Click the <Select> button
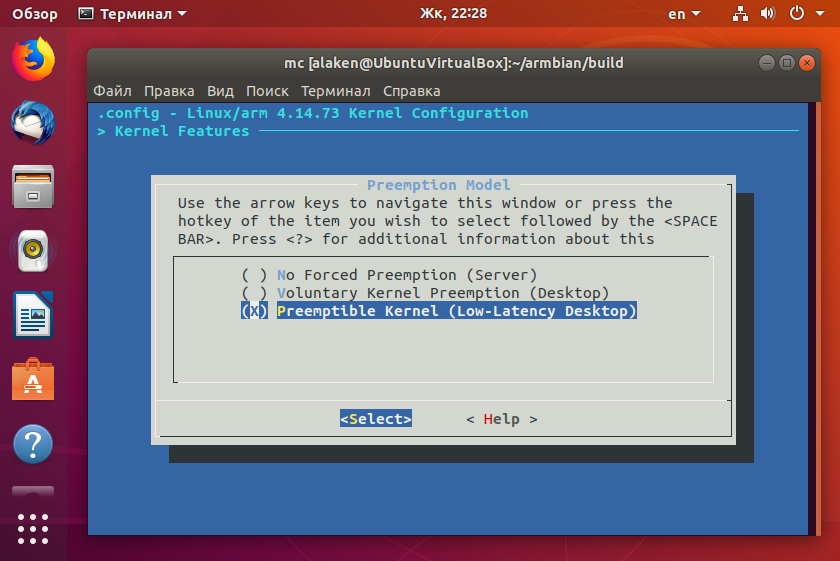The height and width of the screenshot is (561, 840). pyautogui.click(x=376, y=419)
